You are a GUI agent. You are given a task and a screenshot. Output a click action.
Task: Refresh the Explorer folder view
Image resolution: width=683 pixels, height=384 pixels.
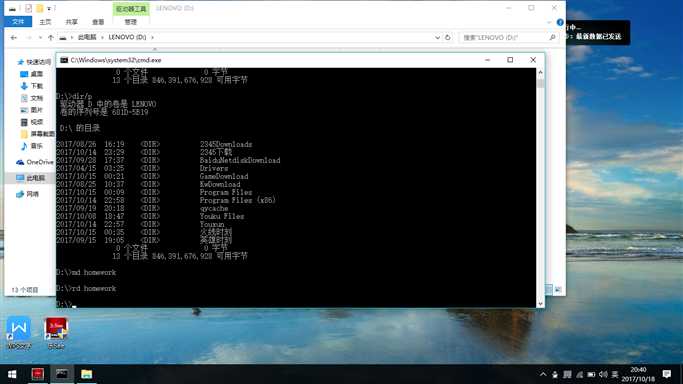click(x=447, y=38)
